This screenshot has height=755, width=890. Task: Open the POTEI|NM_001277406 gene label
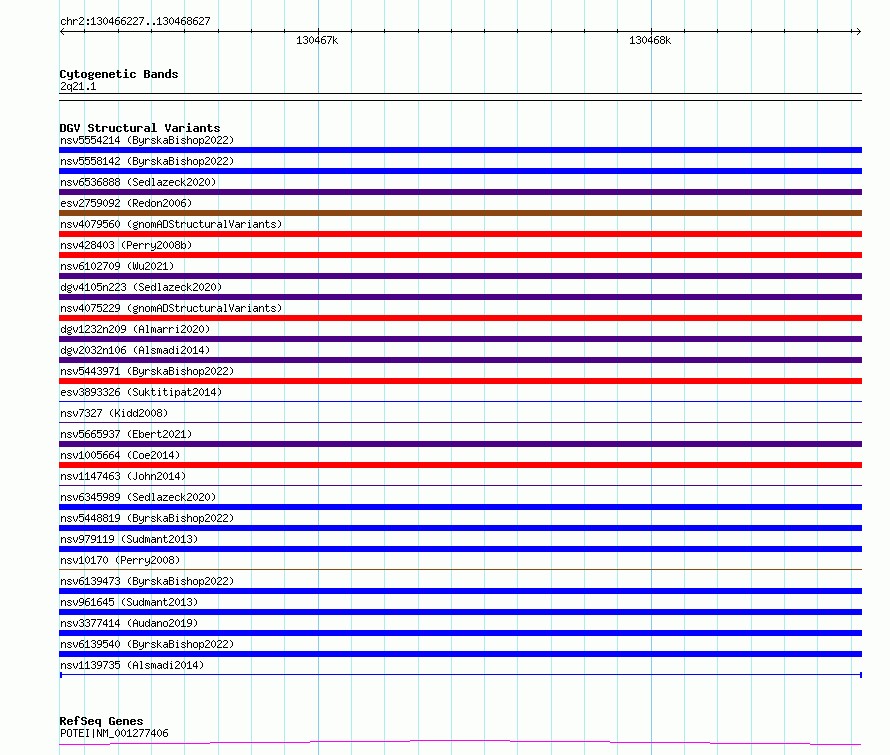[114, 733]
